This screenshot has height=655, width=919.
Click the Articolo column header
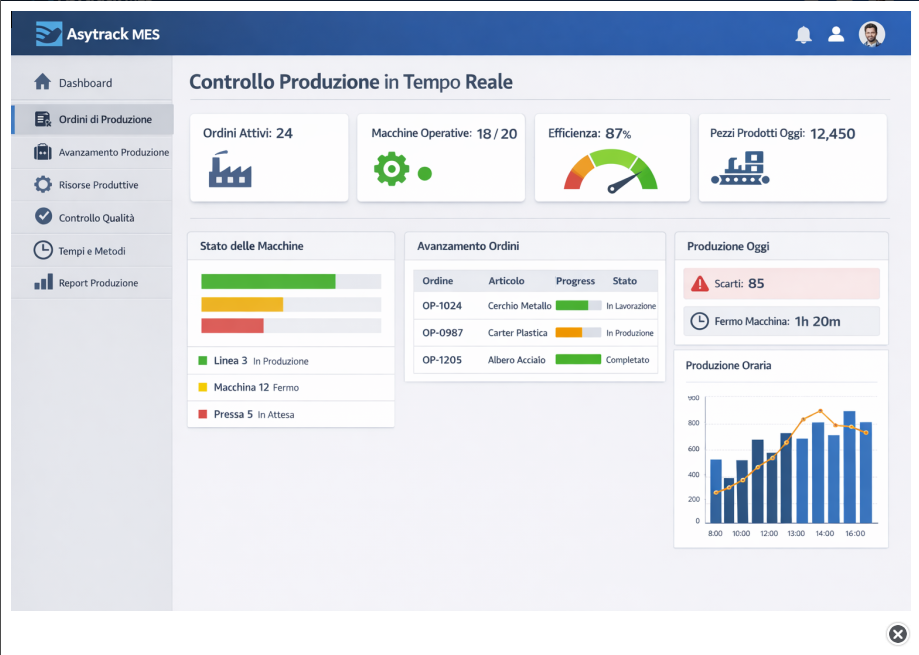[506, 281]
